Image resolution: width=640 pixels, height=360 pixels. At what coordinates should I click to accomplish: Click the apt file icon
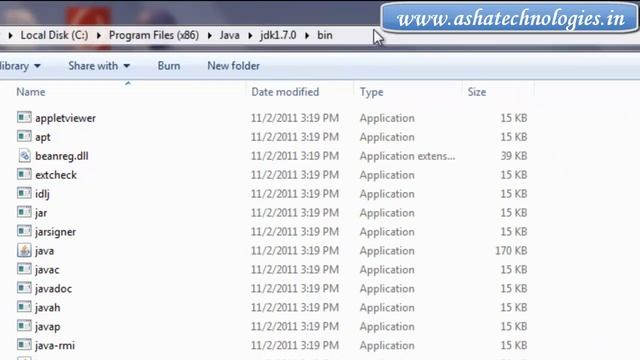point(24,136)
